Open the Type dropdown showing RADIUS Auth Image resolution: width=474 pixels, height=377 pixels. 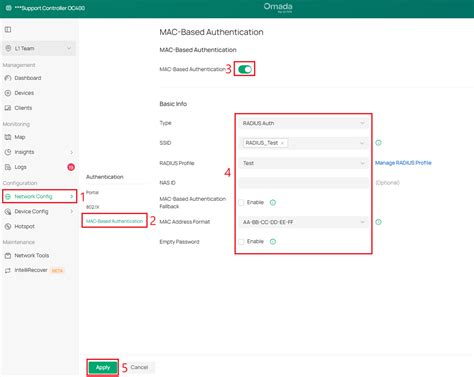coord(304,123)
